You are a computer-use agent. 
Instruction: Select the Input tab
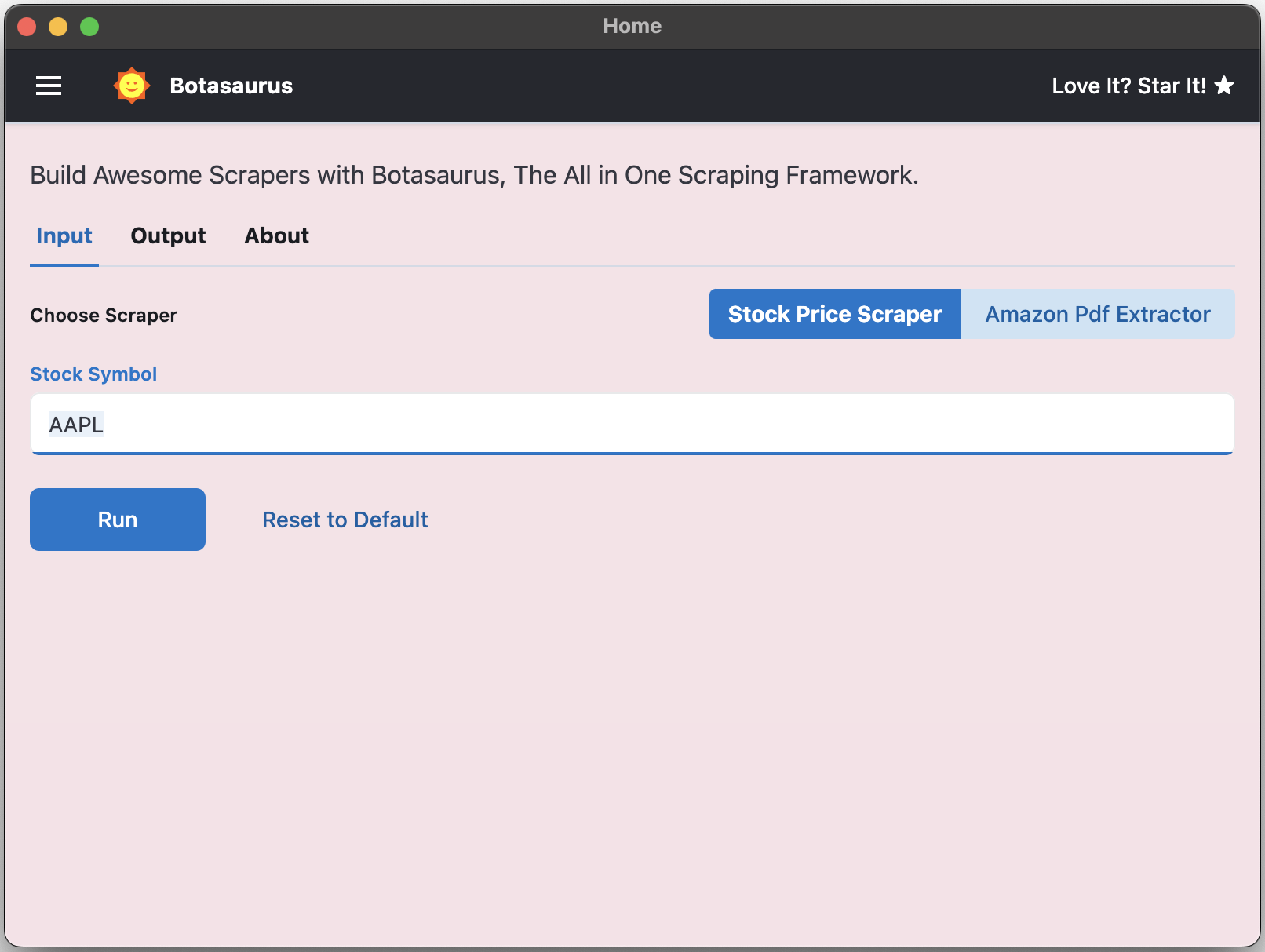click(64, 235)
